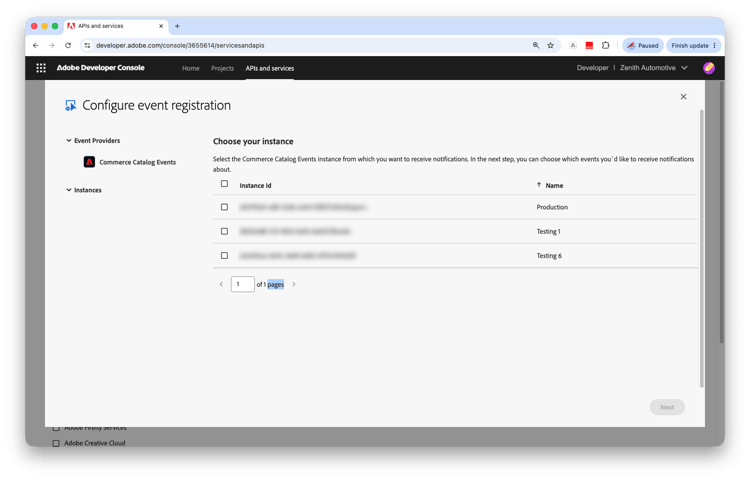The width and height of the screenshot is (750, 480).
Task: Select the APIs and services nav item
Action: pos(270,68)
